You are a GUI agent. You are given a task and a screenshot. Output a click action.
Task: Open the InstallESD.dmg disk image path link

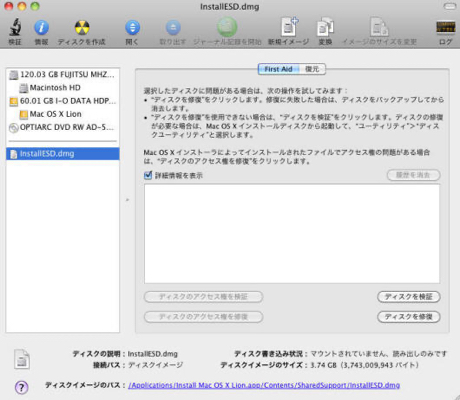pyautogui.click(x=264, y=385)
